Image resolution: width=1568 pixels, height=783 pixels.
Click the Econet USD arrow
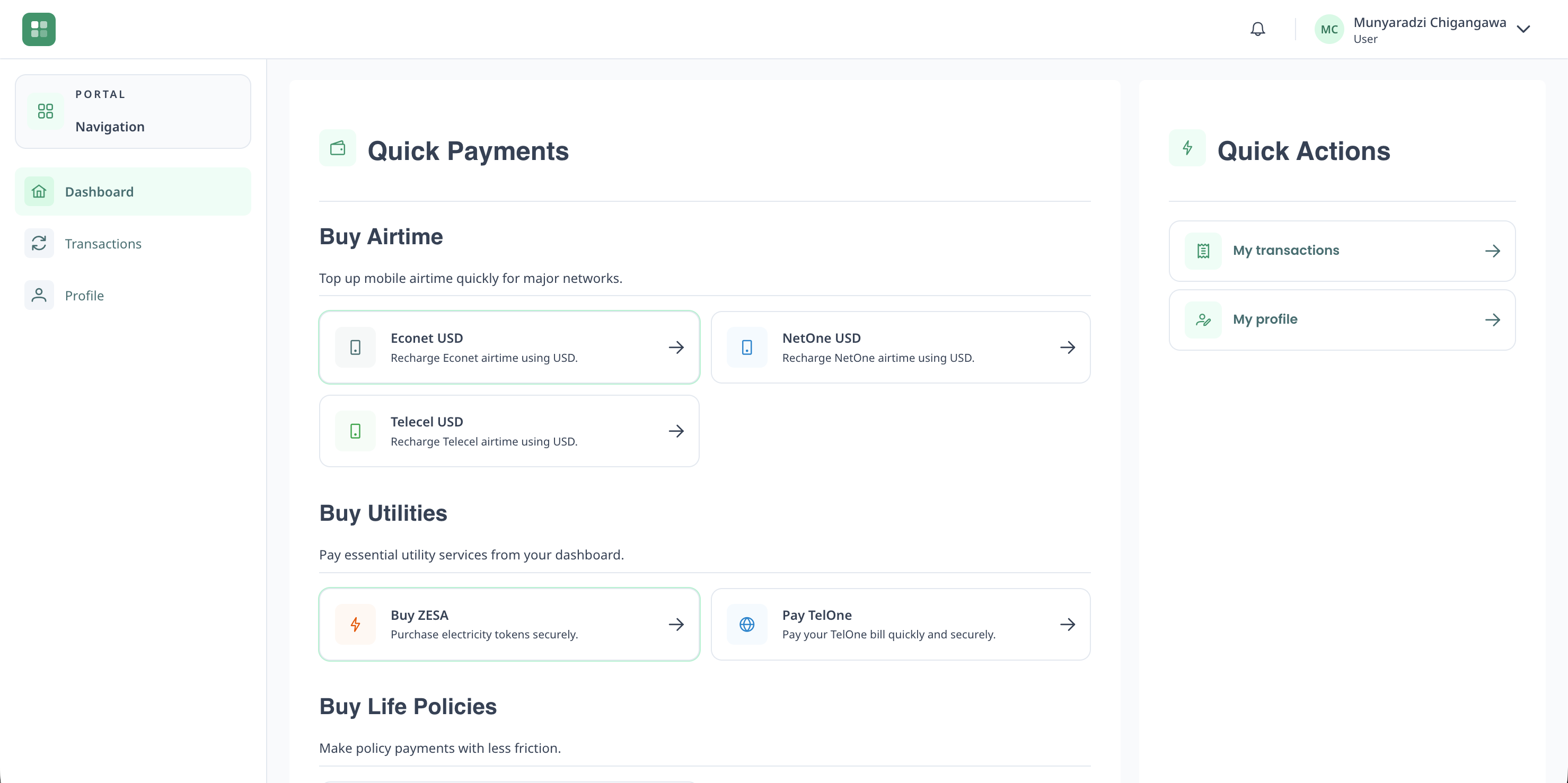coord(676,348)
